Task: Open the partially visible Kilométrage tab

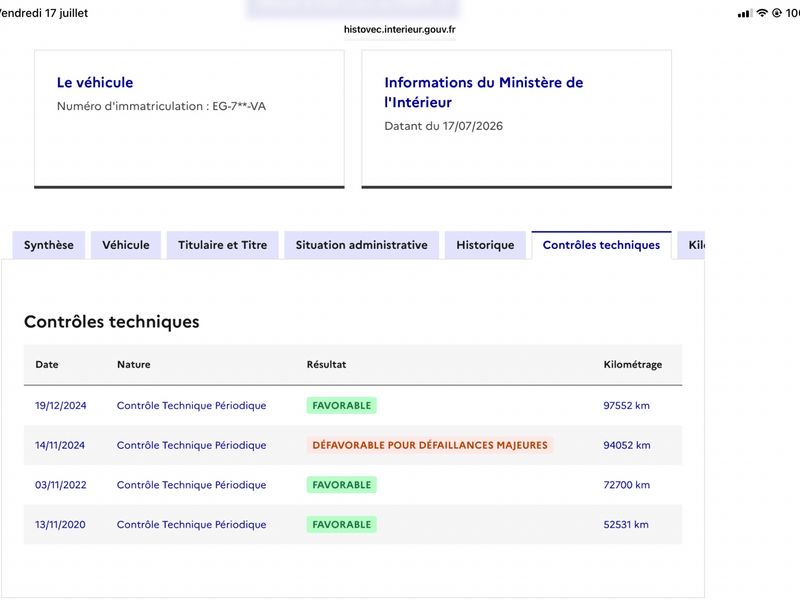Action: [691, 245]
